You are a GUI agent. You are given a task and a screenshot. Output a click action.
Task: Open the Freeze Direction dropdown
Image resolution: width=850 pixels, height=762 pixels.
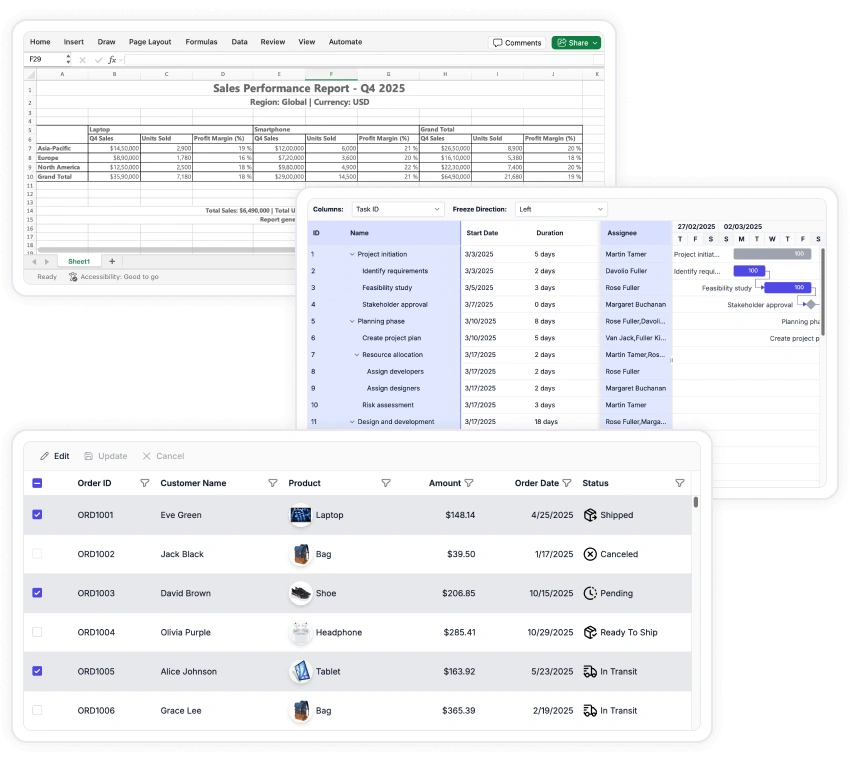(x=560, y=209)
